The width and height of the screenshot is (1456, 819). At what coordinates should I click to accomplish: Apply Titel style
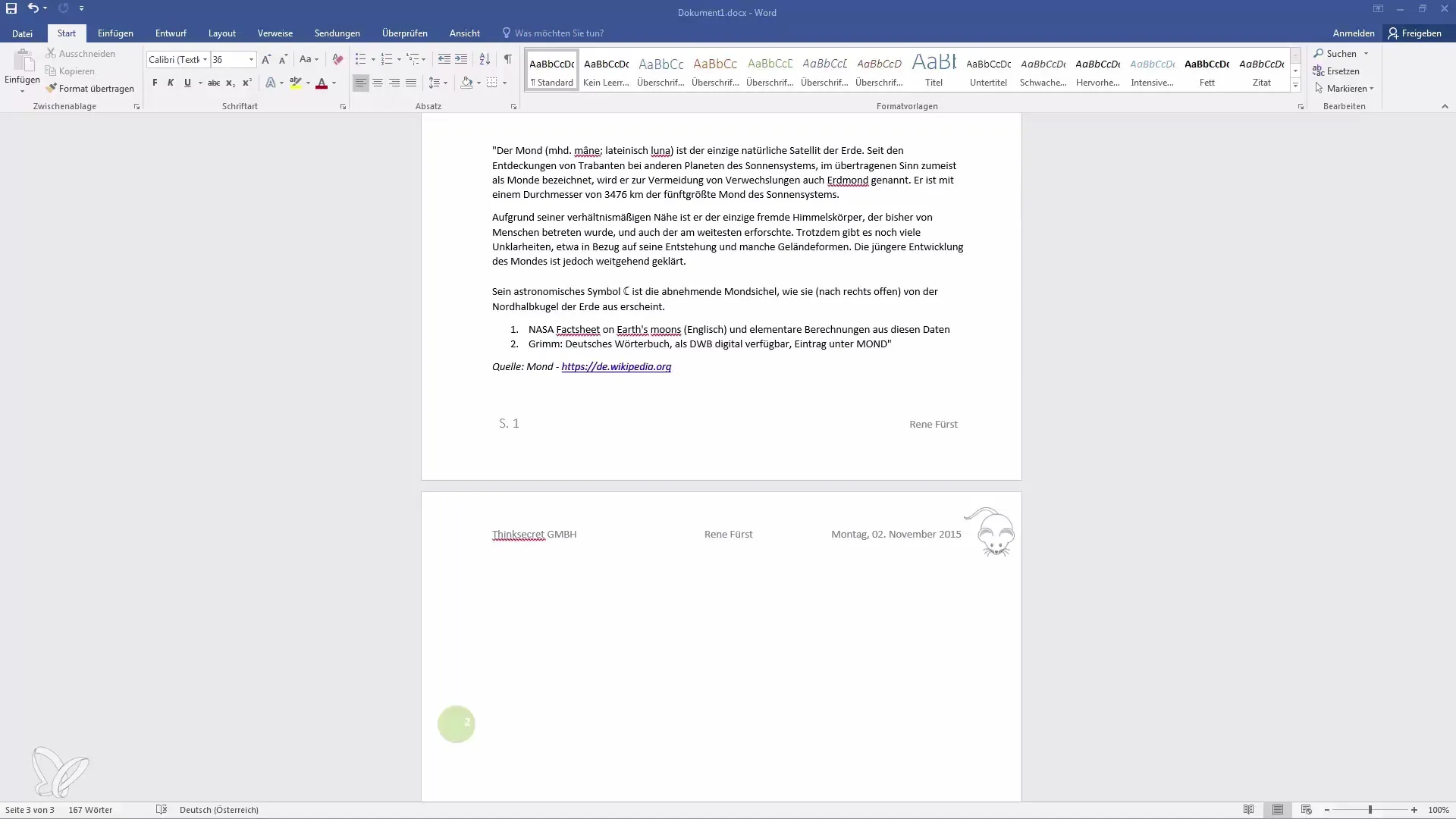934,70
